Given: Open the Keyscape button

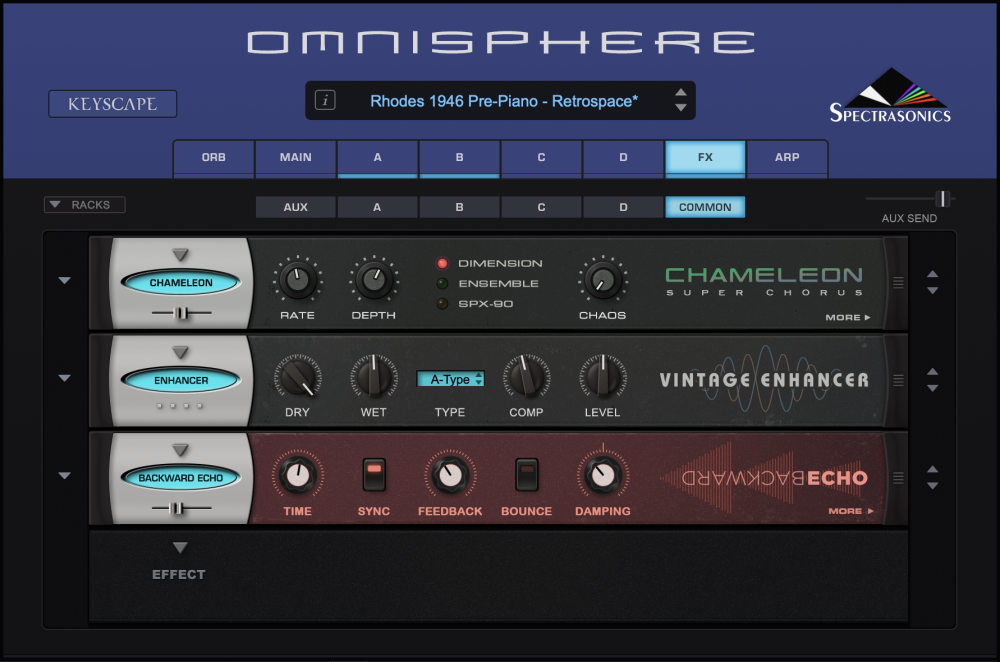Looking at the screenshot, I should pyautogui.click(x=113, y=104).
